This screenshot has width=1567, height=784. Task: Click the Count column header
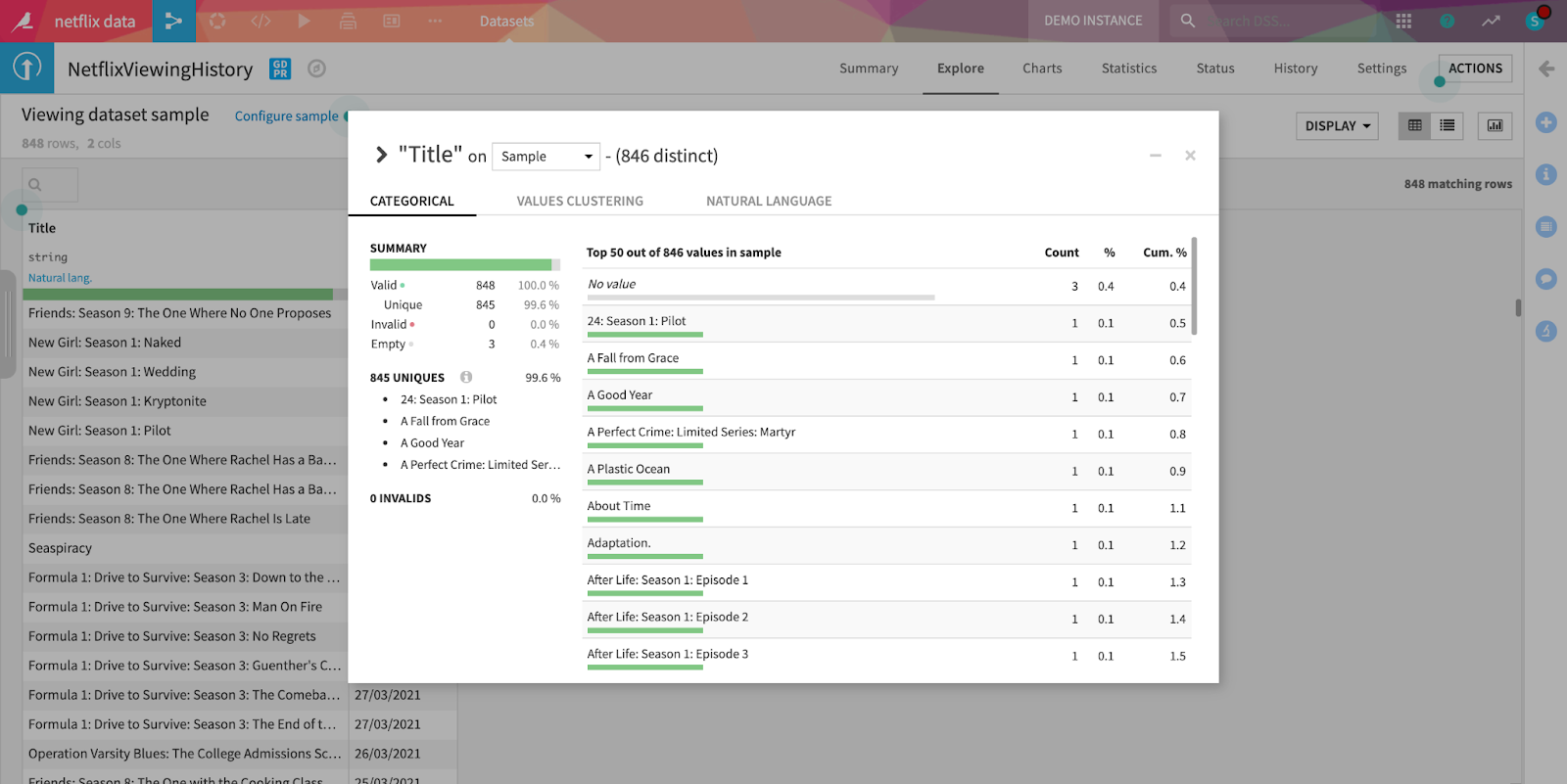pos(1062,253)
